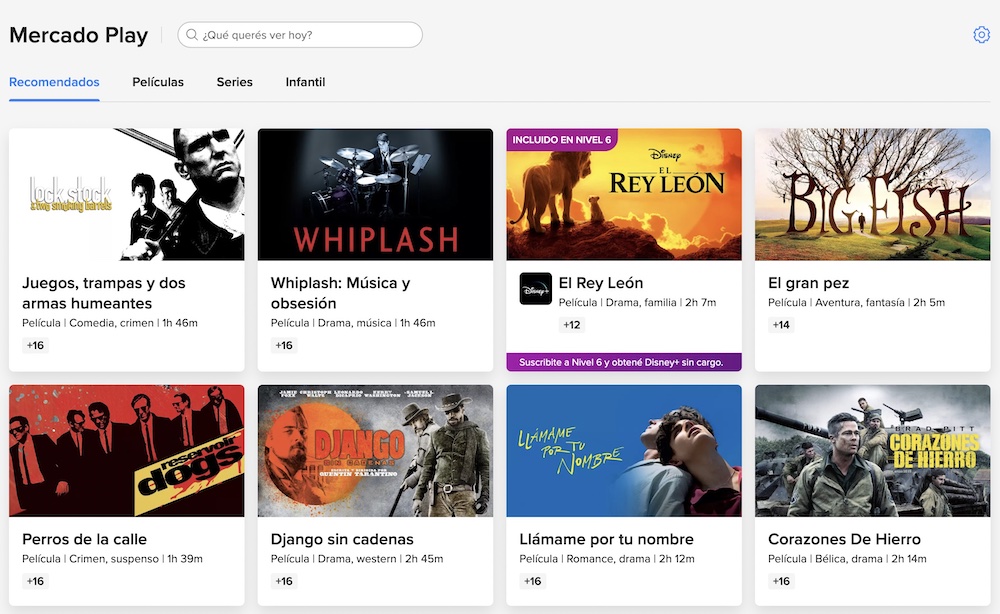Click the search magnifier icon

192,34
